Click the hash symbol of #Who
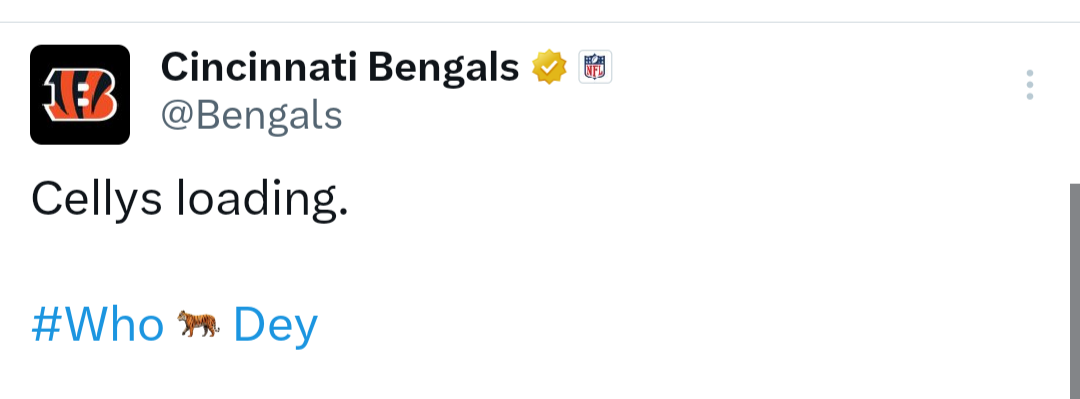Image resolution: width=1080 pixels, height=399 pixels. pos(47,325)
